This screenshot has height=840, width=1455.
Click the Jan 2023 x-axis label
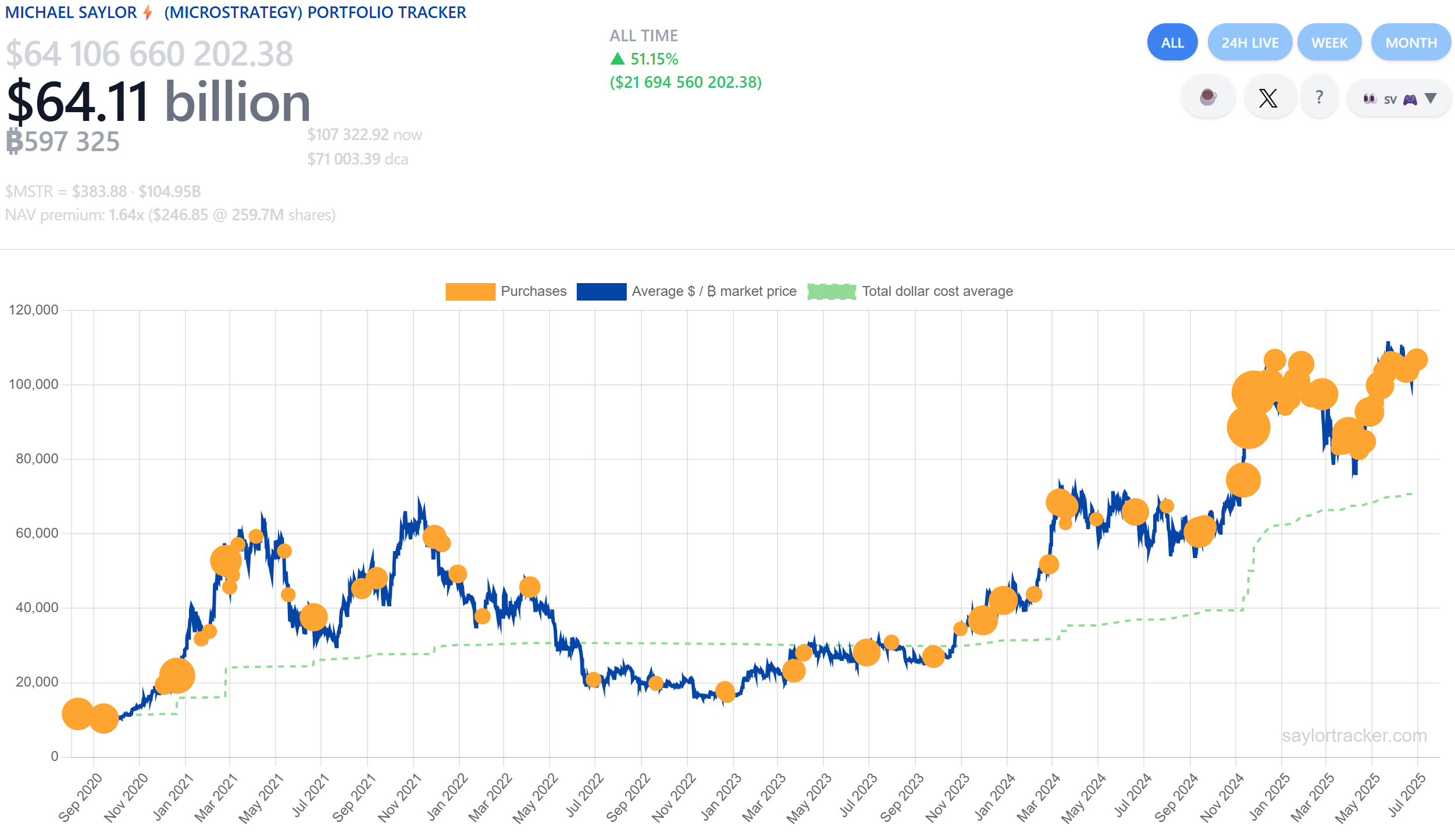coord(721,797)
